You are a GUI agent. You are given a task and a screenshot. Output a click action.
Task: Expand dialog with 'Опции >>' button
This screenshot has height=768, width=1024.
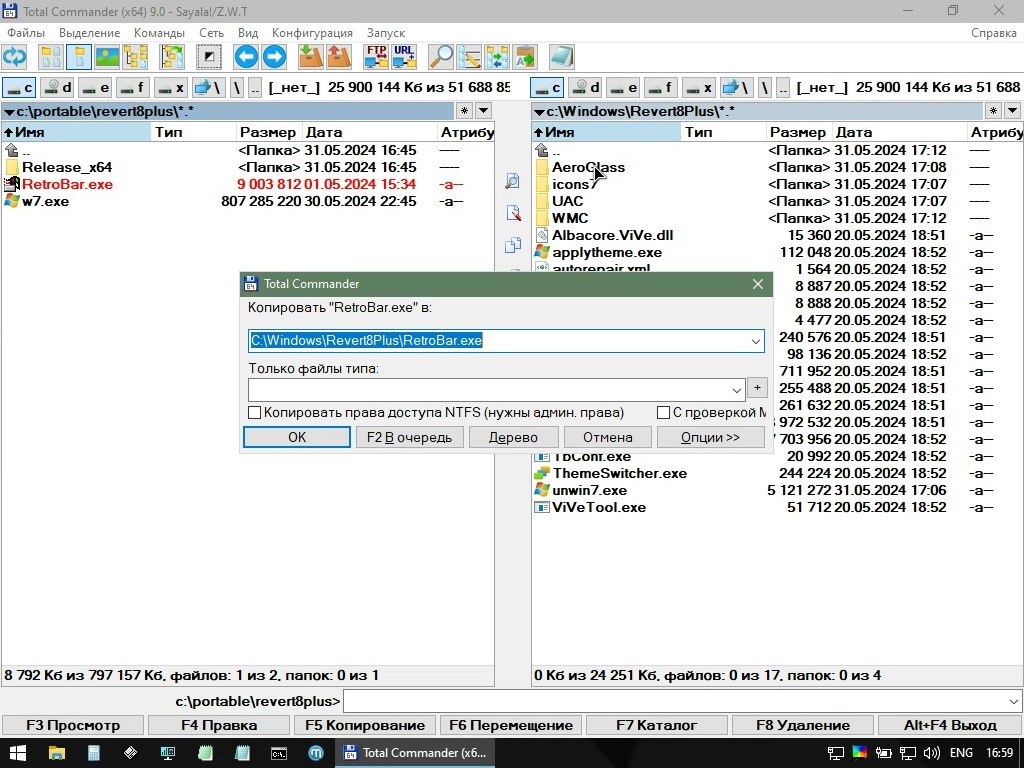711,438
